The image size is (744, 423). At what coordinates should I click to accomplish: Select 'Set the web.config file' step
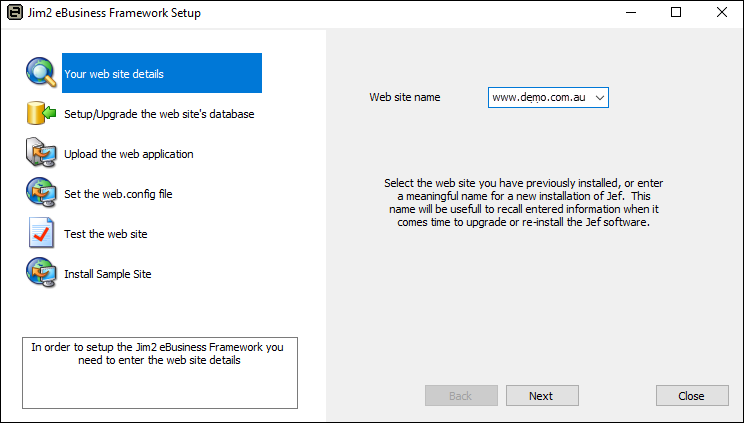pos(118,194)
